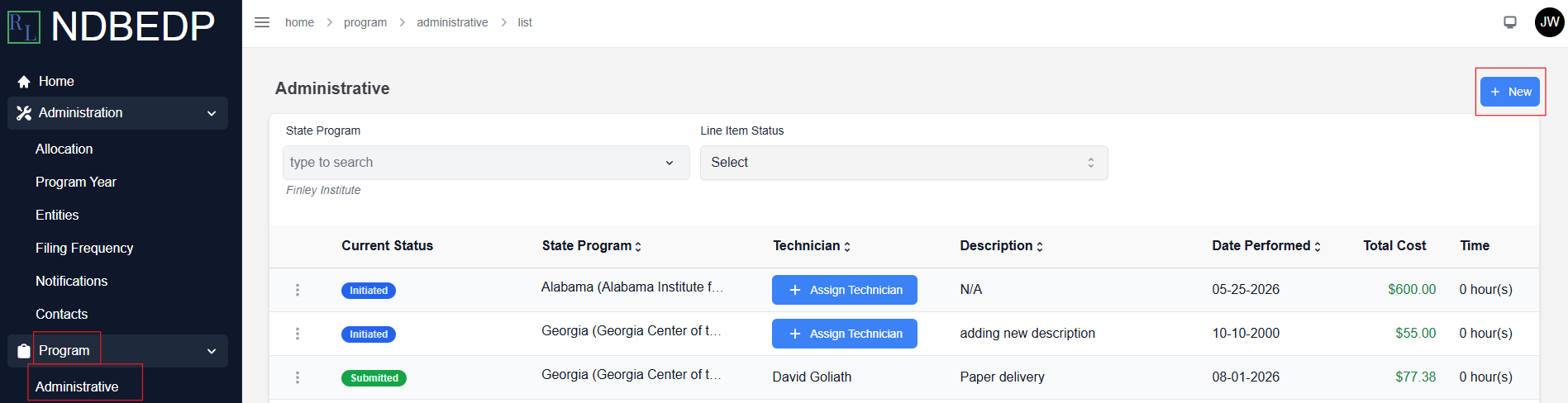Screen dimensions: 1568x403
Task: Toggle the hamburger menu icon
Action: [x=262, y=22]
